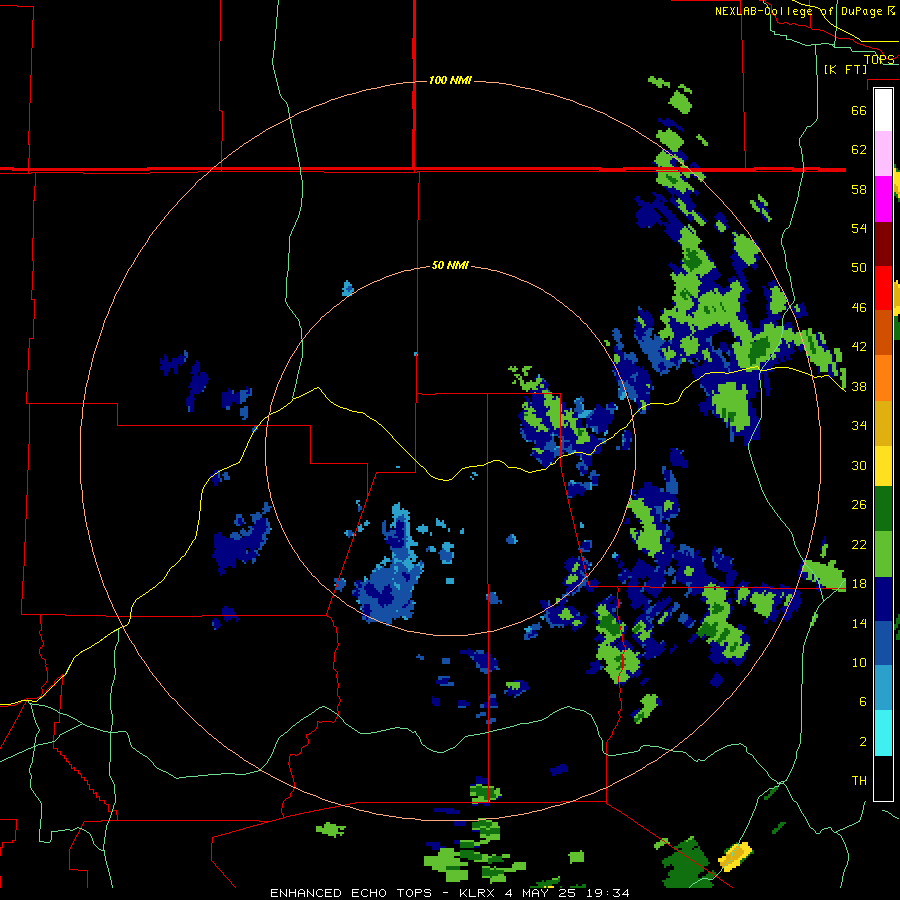
Task: Select the "54" scale label
Action: [859, 228]
